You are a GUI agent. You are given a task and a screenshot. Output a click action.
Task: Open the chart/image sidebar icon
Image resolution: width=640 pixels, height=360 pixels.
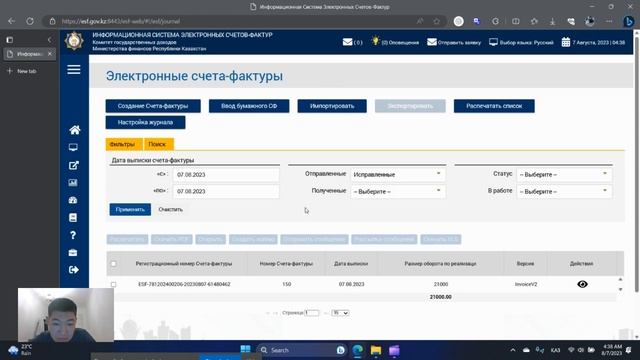pos(73,182)
